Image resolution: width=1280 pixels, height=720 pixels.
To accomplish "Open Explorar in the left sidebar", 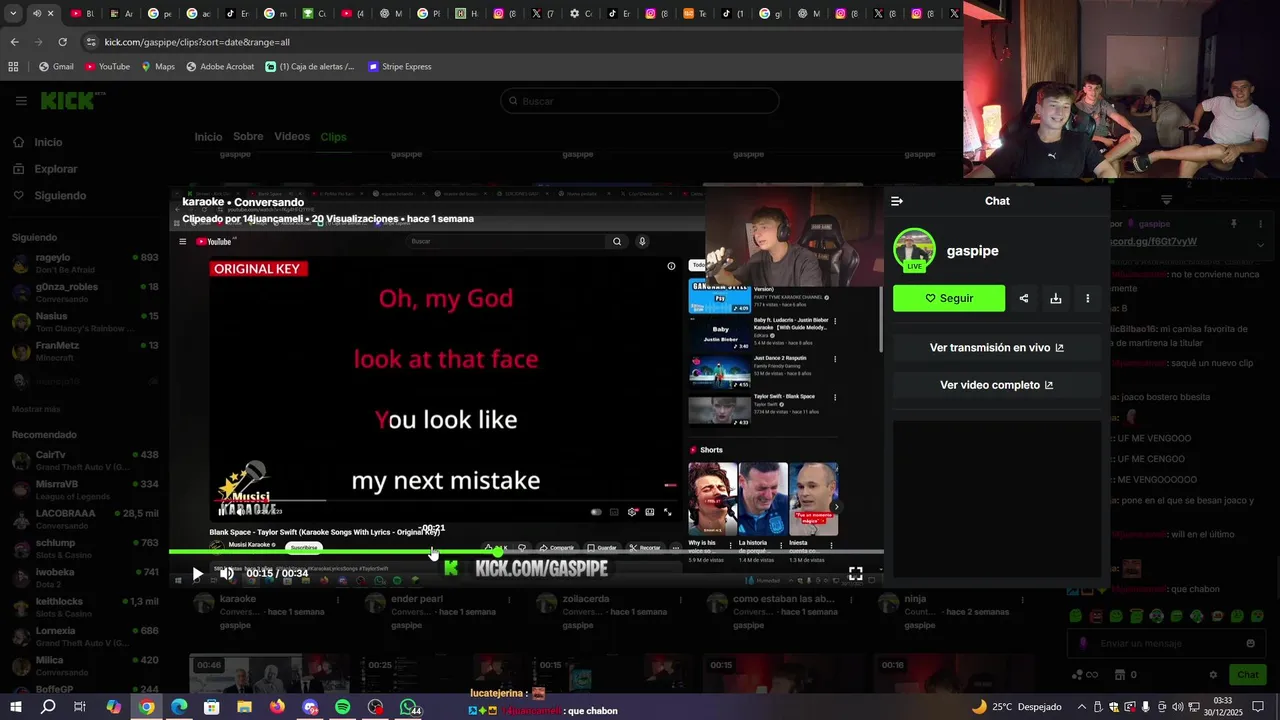I will coord(56,169).
